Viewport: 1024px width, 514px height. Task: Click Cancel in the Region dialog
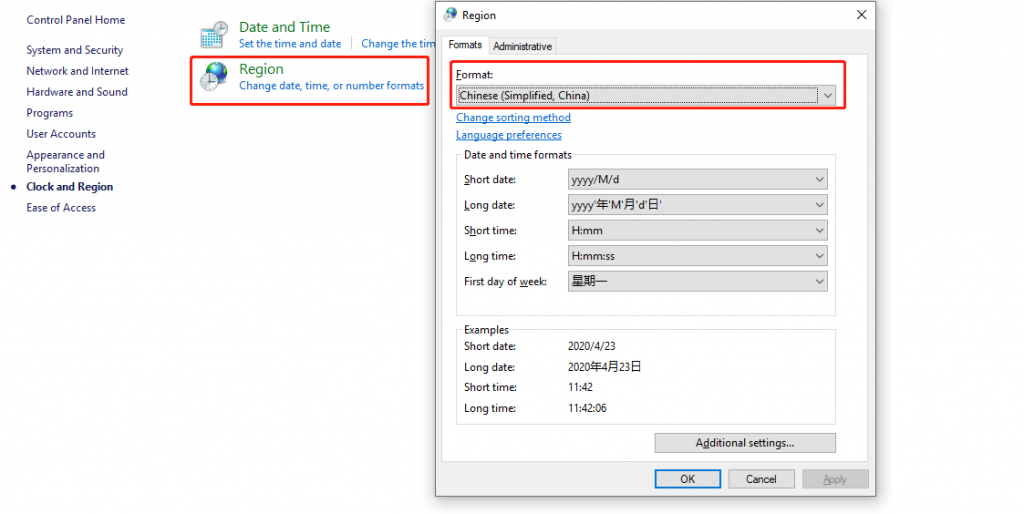click(761, 479)
